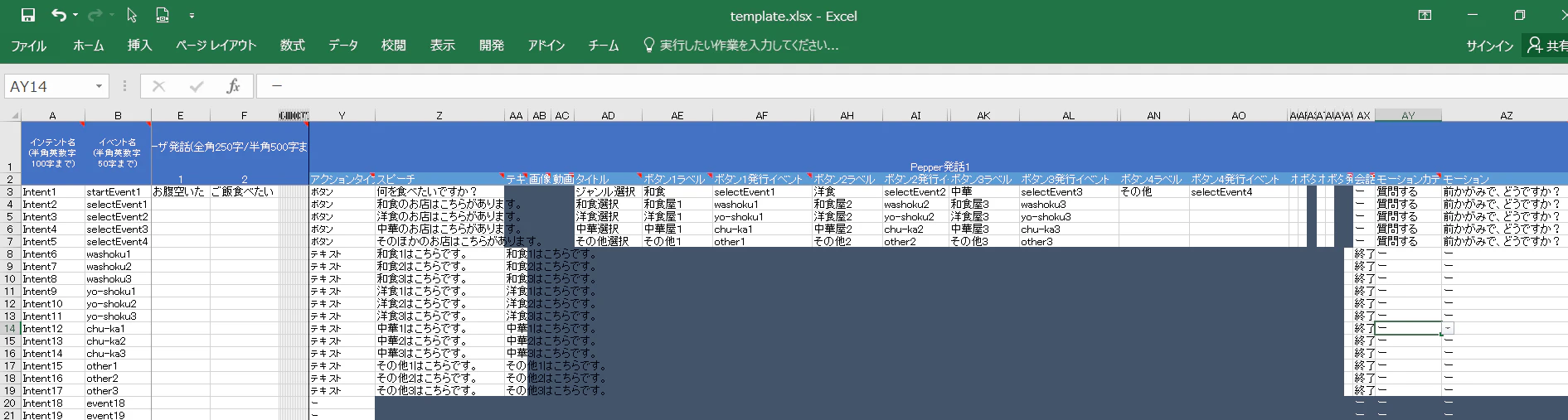
Task: Open the dropdown arrow of cell AY14
Action: (1448, 329)
